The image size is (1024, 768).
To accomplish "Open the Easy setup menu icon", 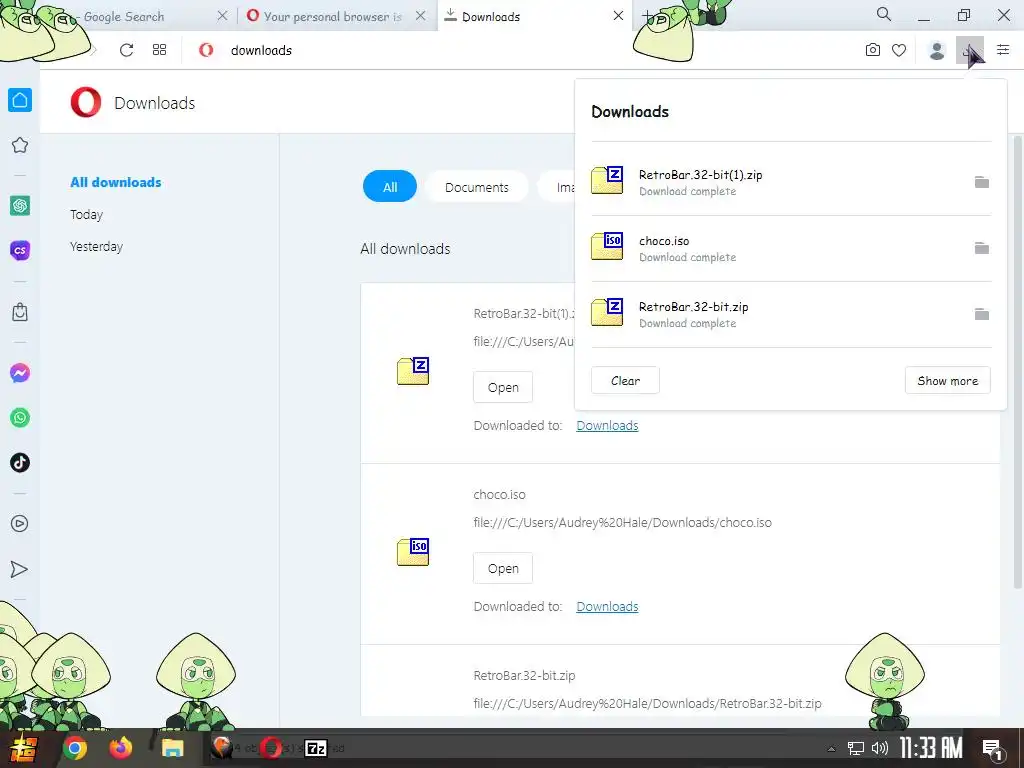I will point(1003,50).
